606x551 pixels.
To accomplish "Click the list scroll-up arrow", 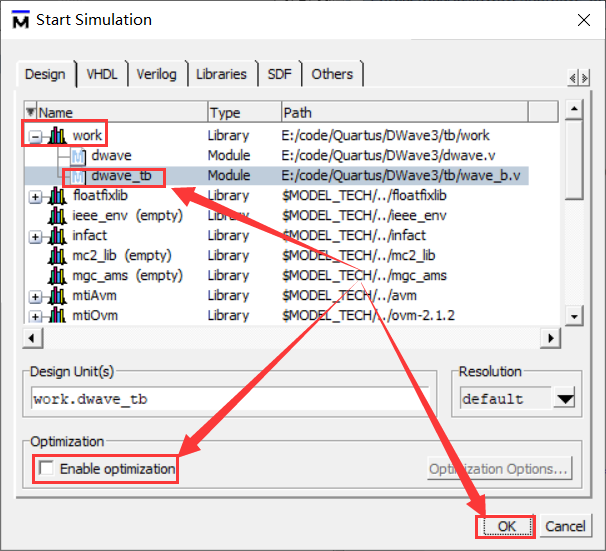I will [574, 109].
